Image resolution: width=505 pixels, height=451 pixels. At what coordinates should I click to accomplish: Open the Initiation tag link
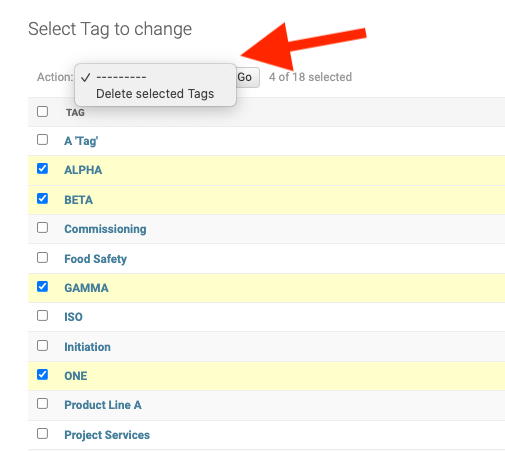[x=87, y=347]
